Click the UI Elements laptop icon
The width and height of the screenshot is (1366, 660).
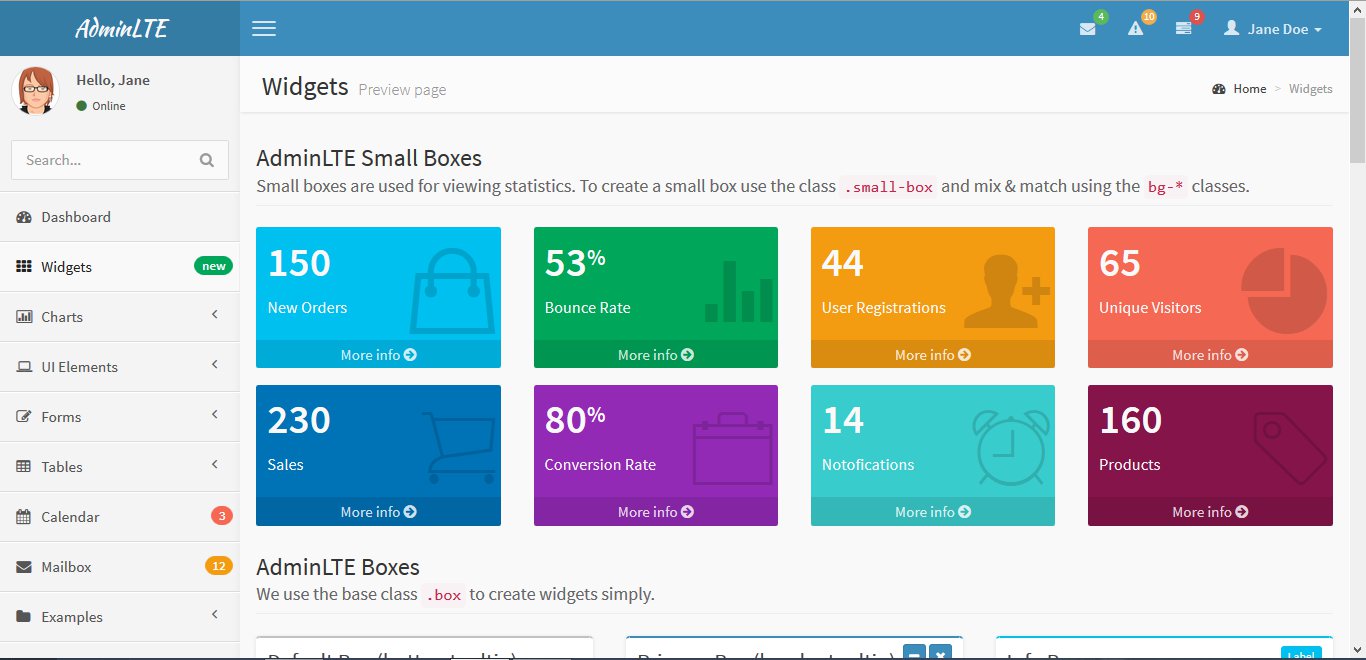24,367
